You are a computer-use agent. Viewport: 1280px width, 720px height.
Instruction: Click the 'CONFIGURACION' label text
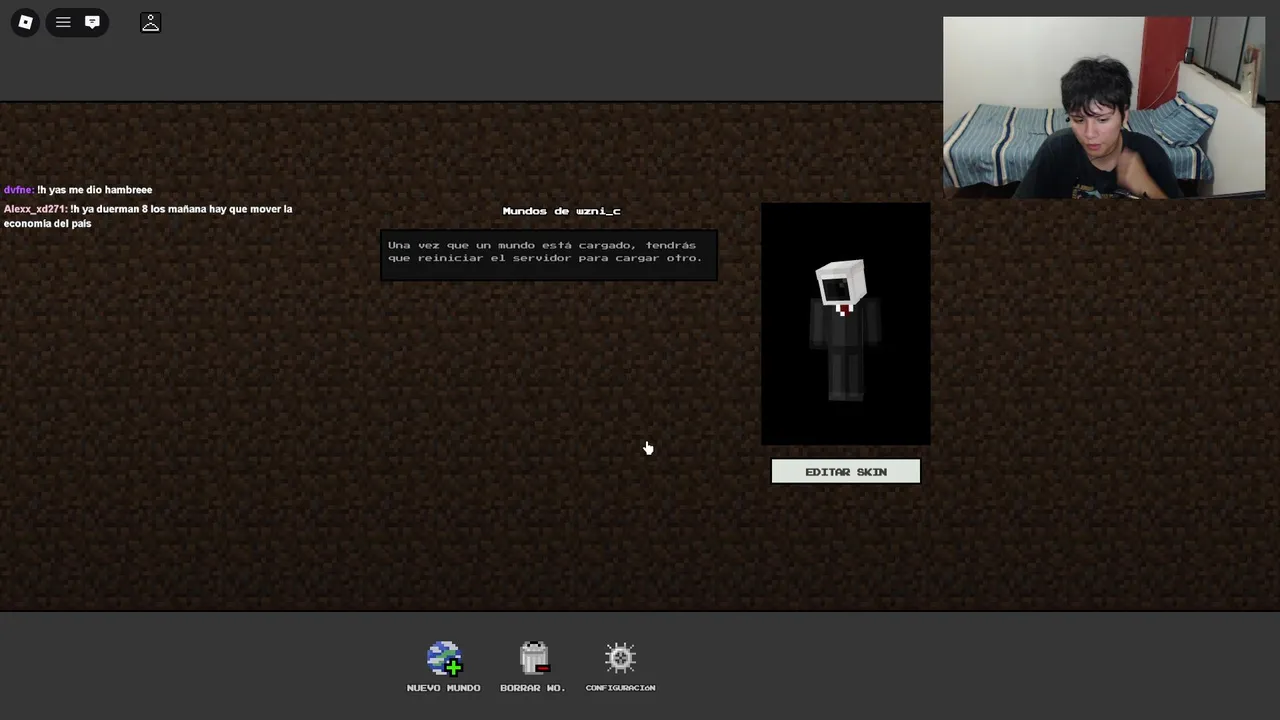[620, 688]
